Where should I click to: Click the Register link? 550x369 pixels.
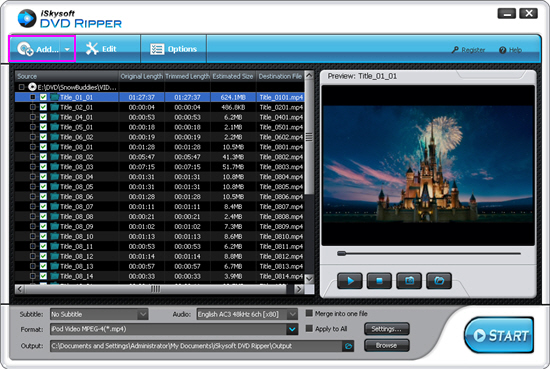pyautogui.click(x=469, y=50)
